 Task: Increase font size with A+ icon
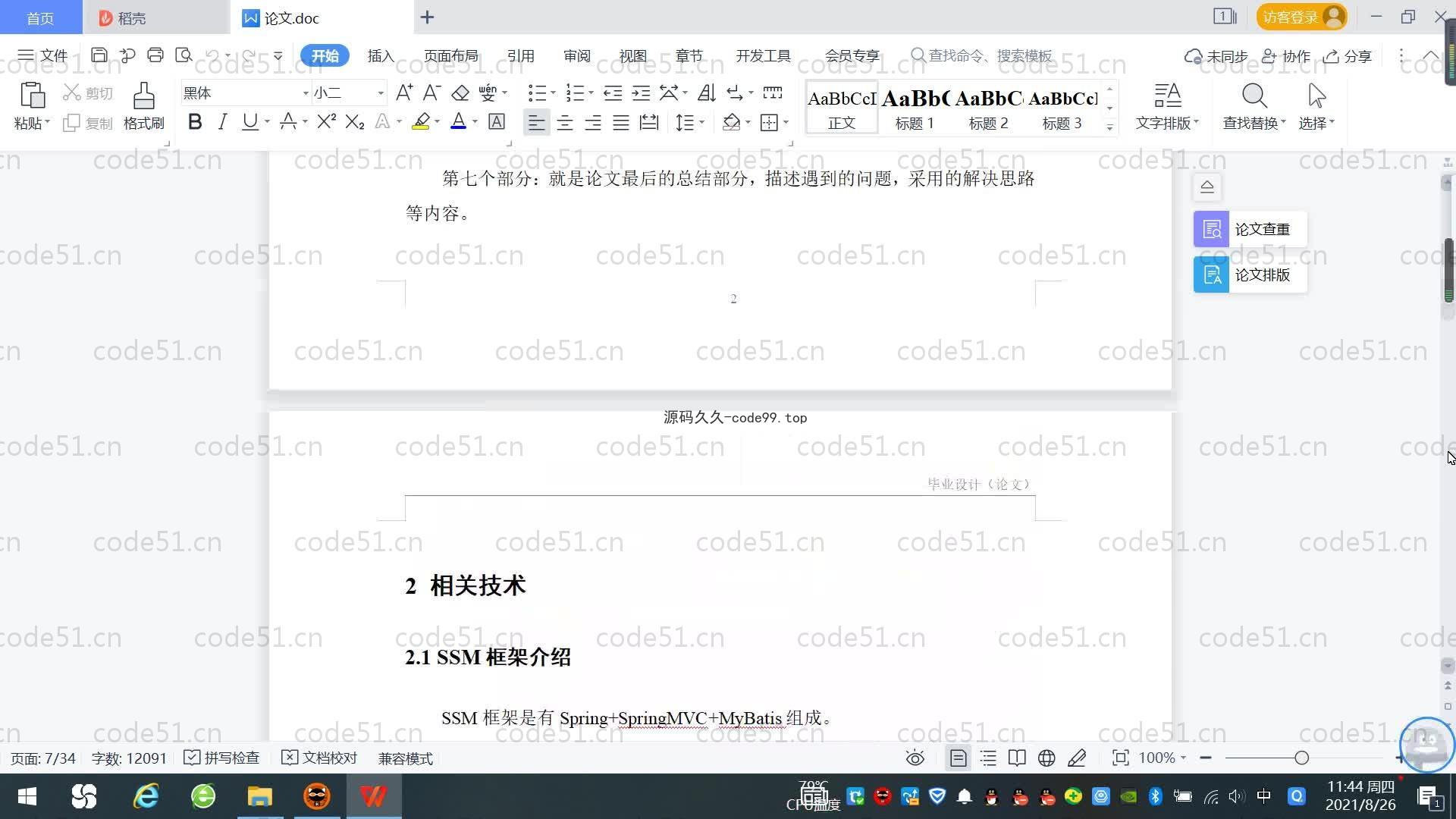[x=404, y=93]
